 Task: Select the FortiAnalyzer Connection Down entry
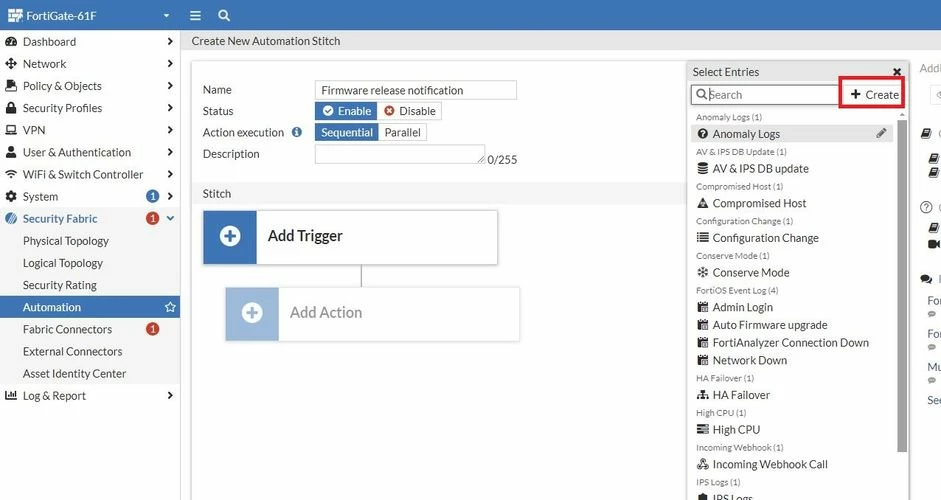pos(792,343)
